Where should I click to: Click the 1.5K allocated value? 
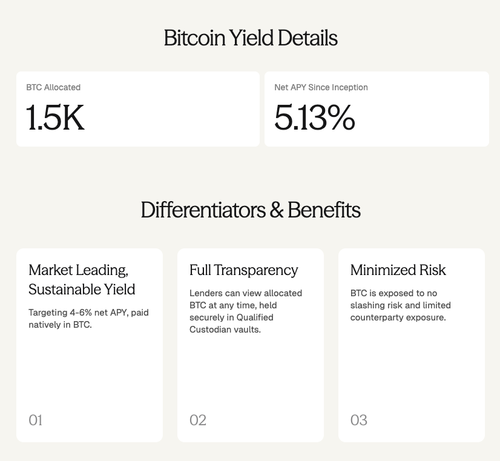click(55, 117)
